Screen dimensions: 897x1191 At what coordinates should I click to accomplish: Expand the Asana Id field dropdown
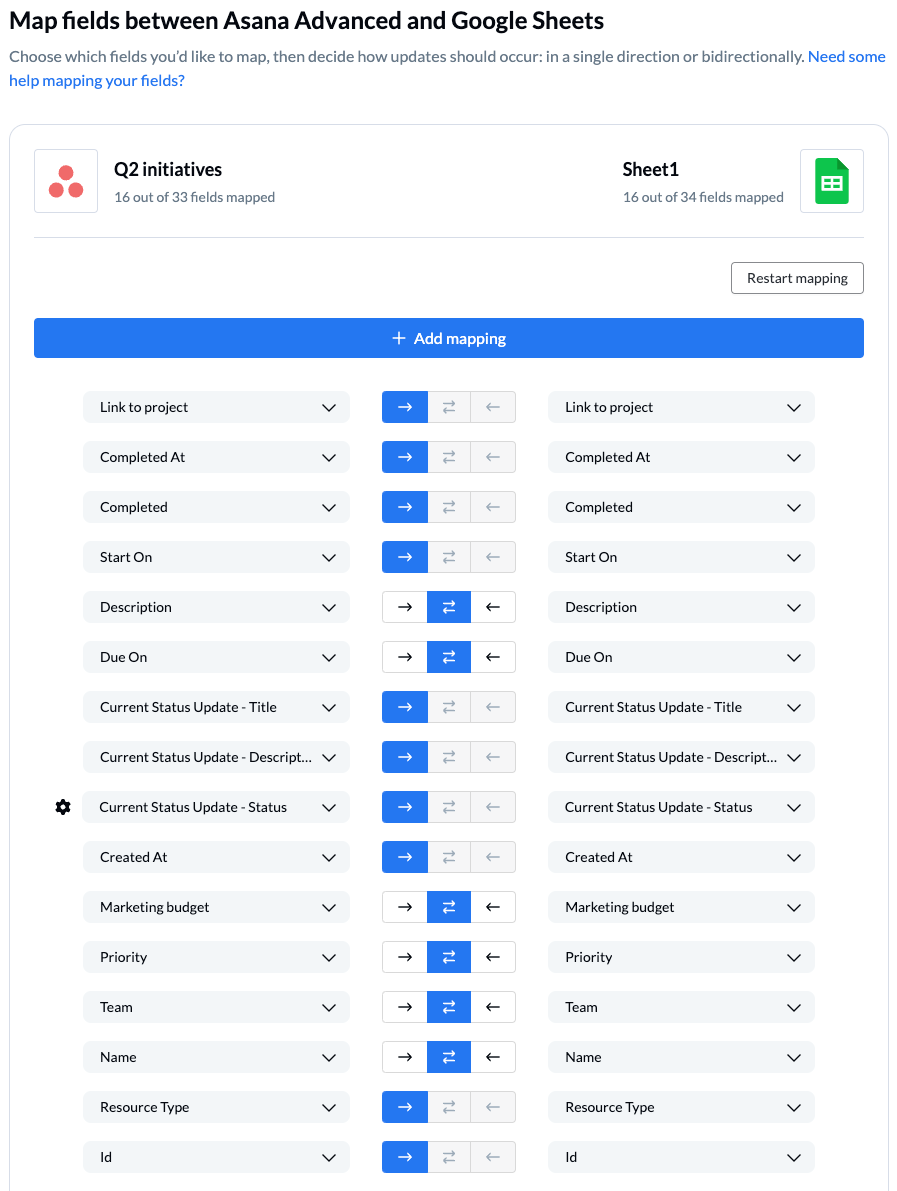(x=216, y=1158)
